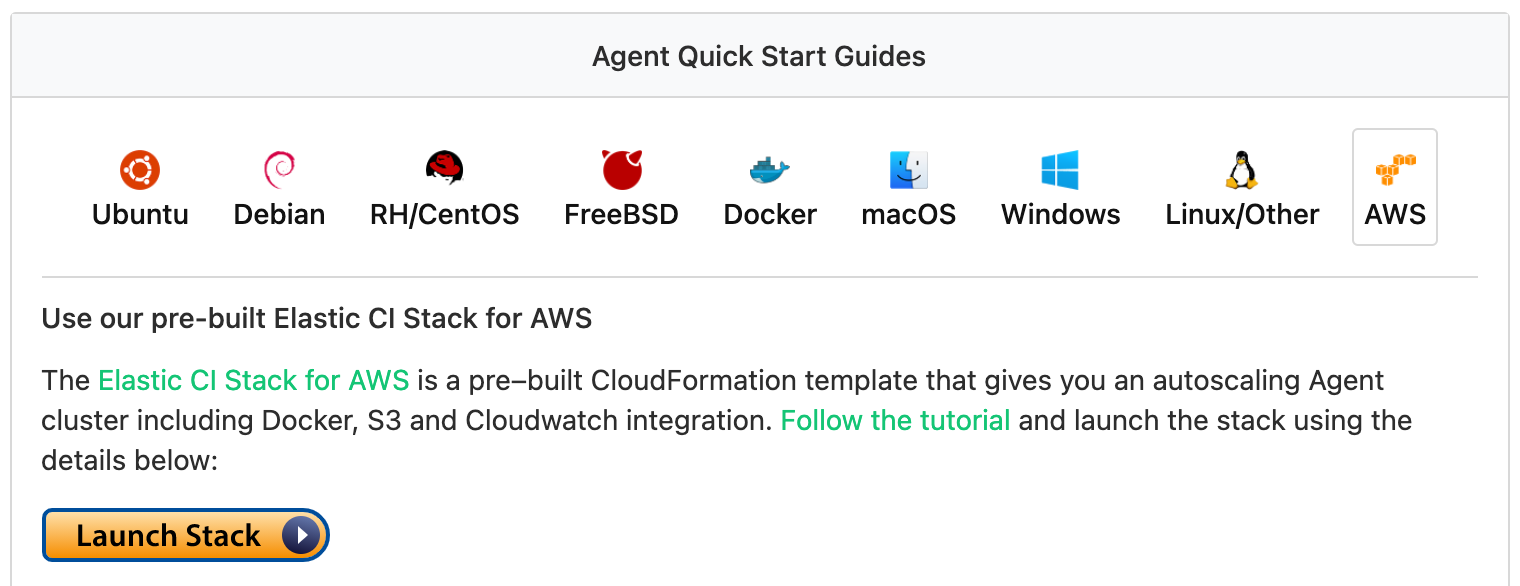Select the Docker whale icon
Viewport: 1520px width, 586px height.
769,170
